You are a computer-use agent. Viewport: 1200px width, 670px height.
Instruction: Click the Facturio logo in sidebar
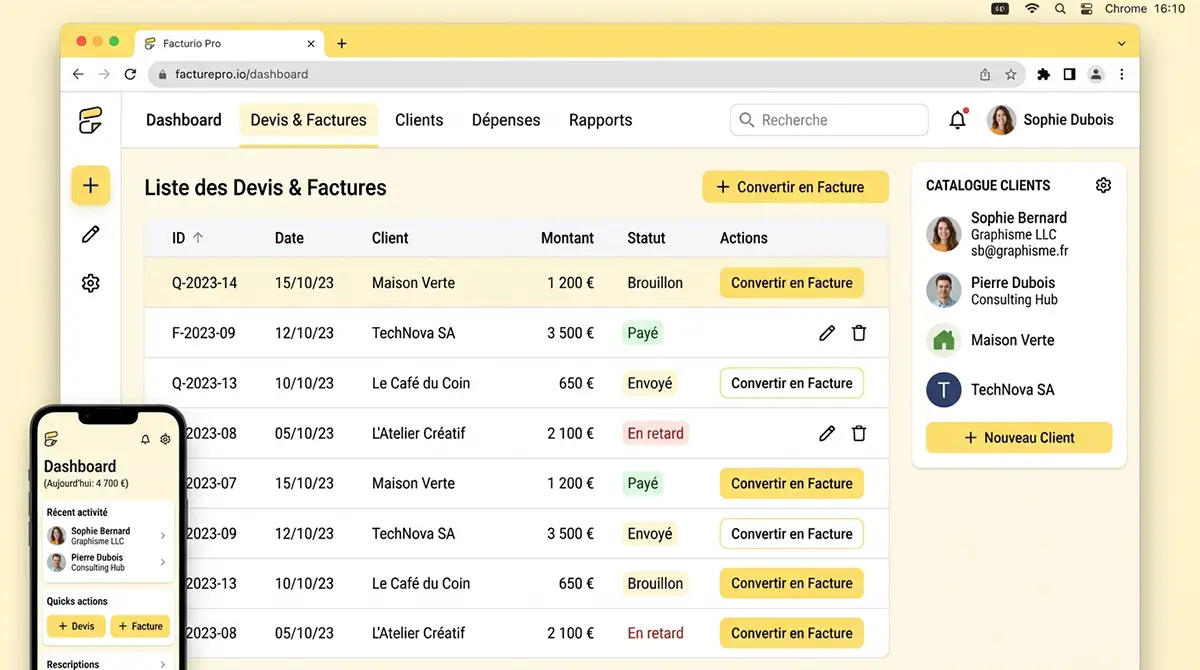(90, 120)
